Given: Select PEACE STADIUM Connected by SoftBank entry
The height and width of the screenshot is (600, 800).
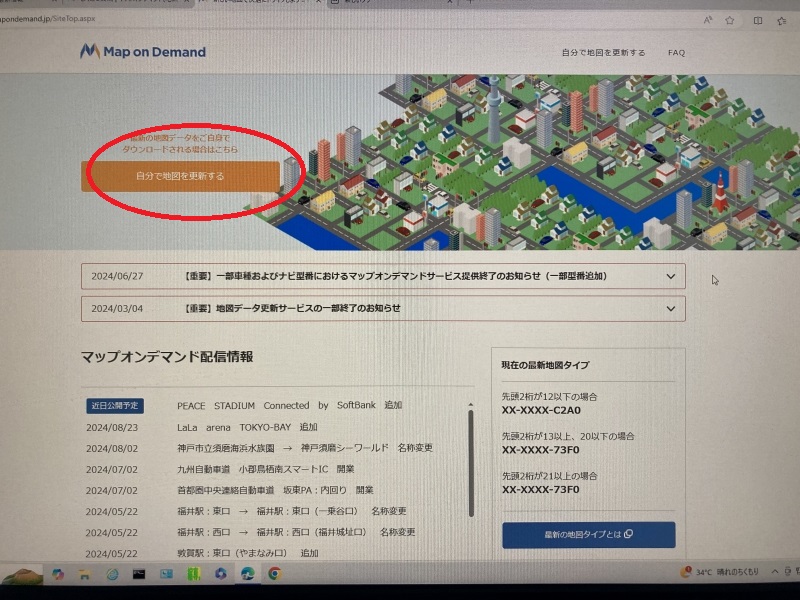Looking at the screenshot, I should pos(289,405).
